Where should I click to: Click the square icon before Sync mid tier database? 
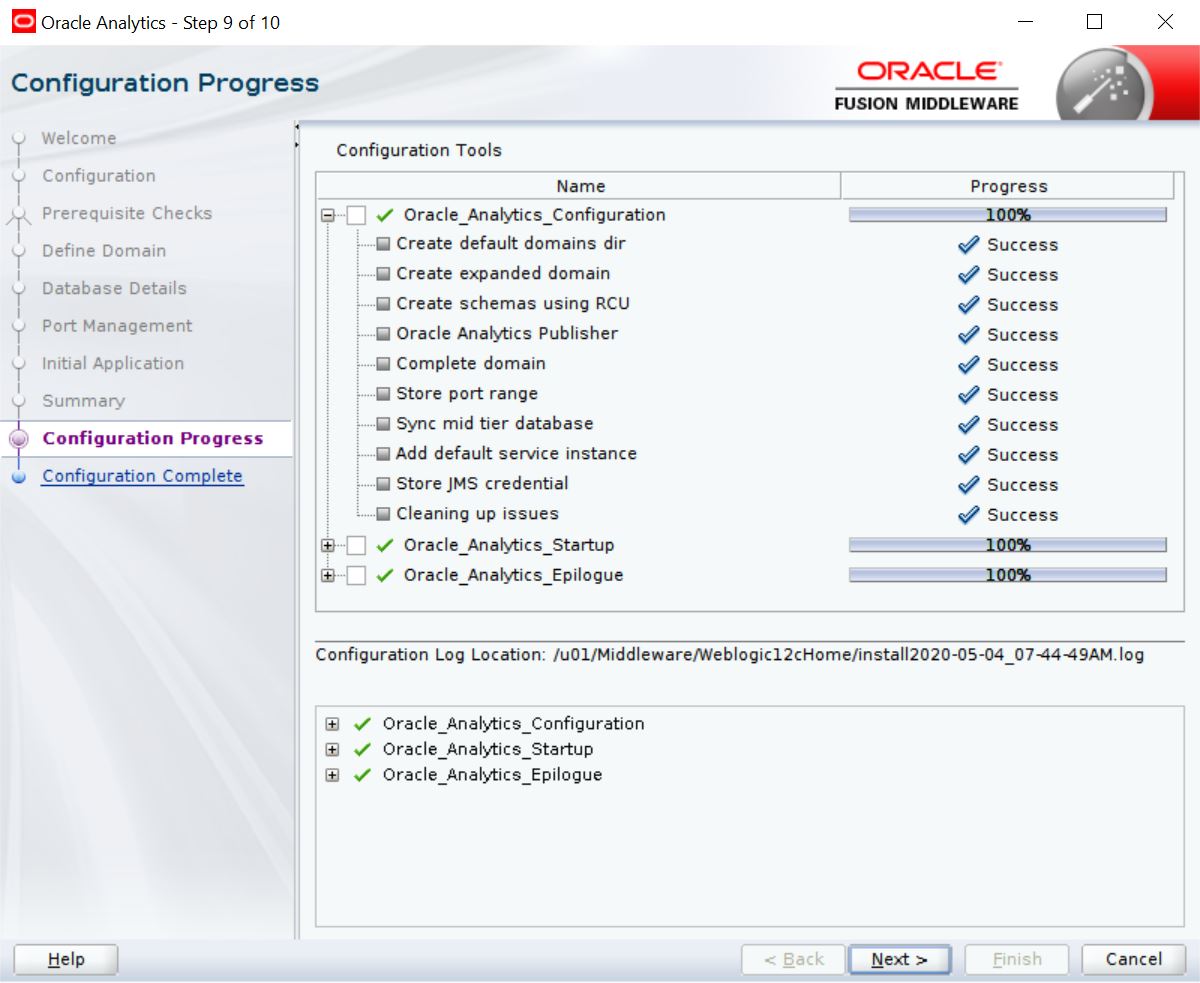[383, 424]
